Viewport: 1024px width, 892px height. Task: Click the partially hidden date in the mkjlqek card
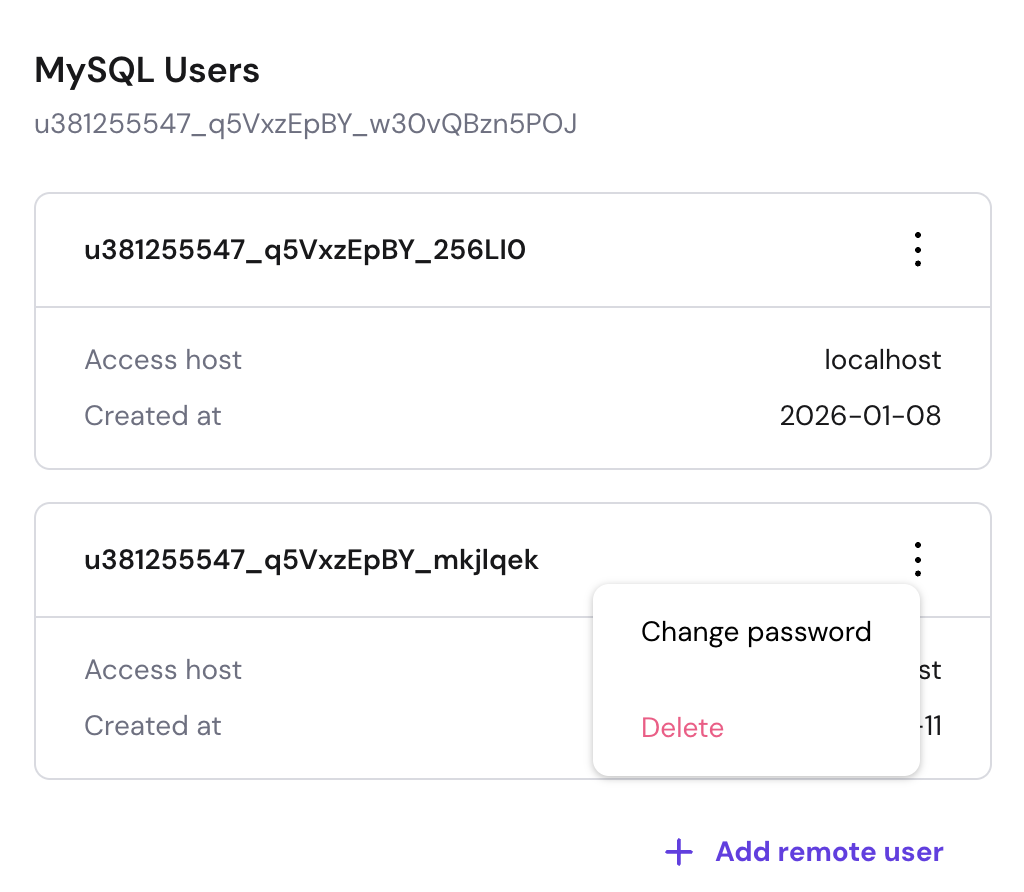point(931,726)
